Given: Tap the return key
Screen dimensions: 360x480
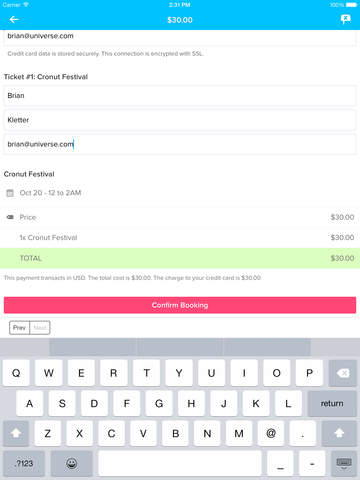Looking at the screenshot, I should (332, 403).
